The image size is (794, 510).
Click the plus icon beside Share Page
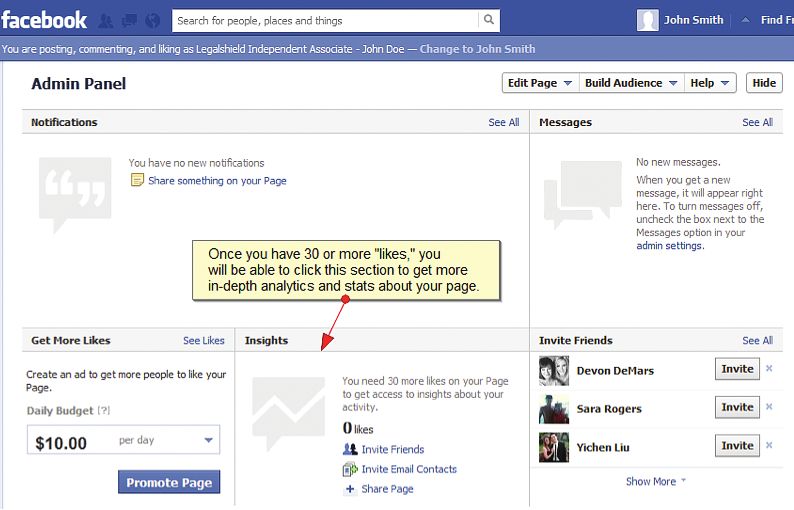(x=349, y=489)
